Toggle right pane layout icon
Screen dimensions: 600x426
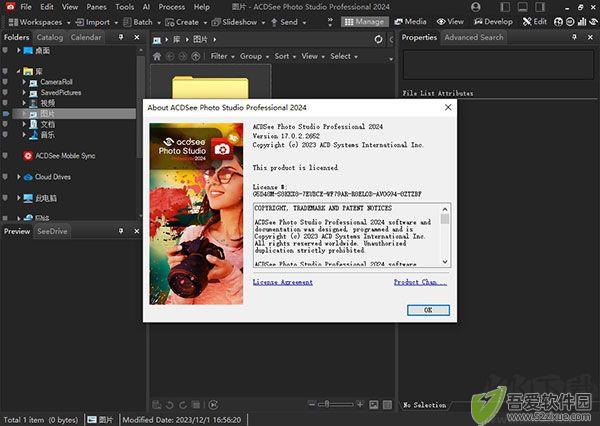pyautogui.click(x=540, y=7)
